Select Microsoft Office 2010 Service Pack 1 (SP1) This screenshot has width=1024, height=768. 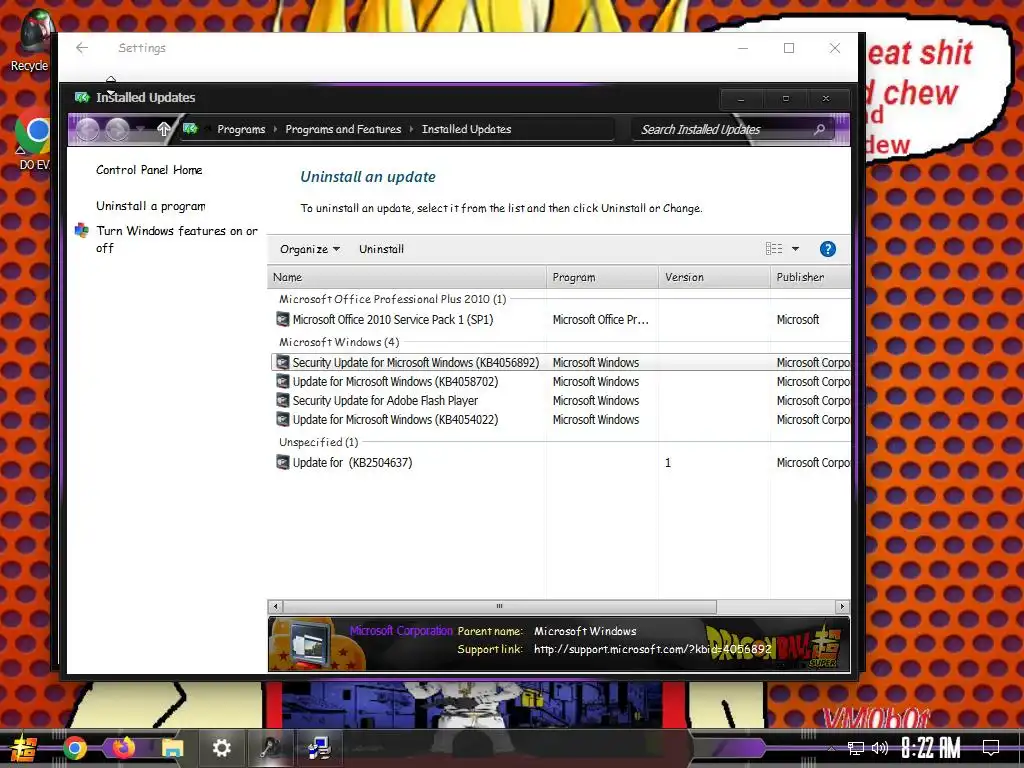pyautogui.click(x=392, y=319)
